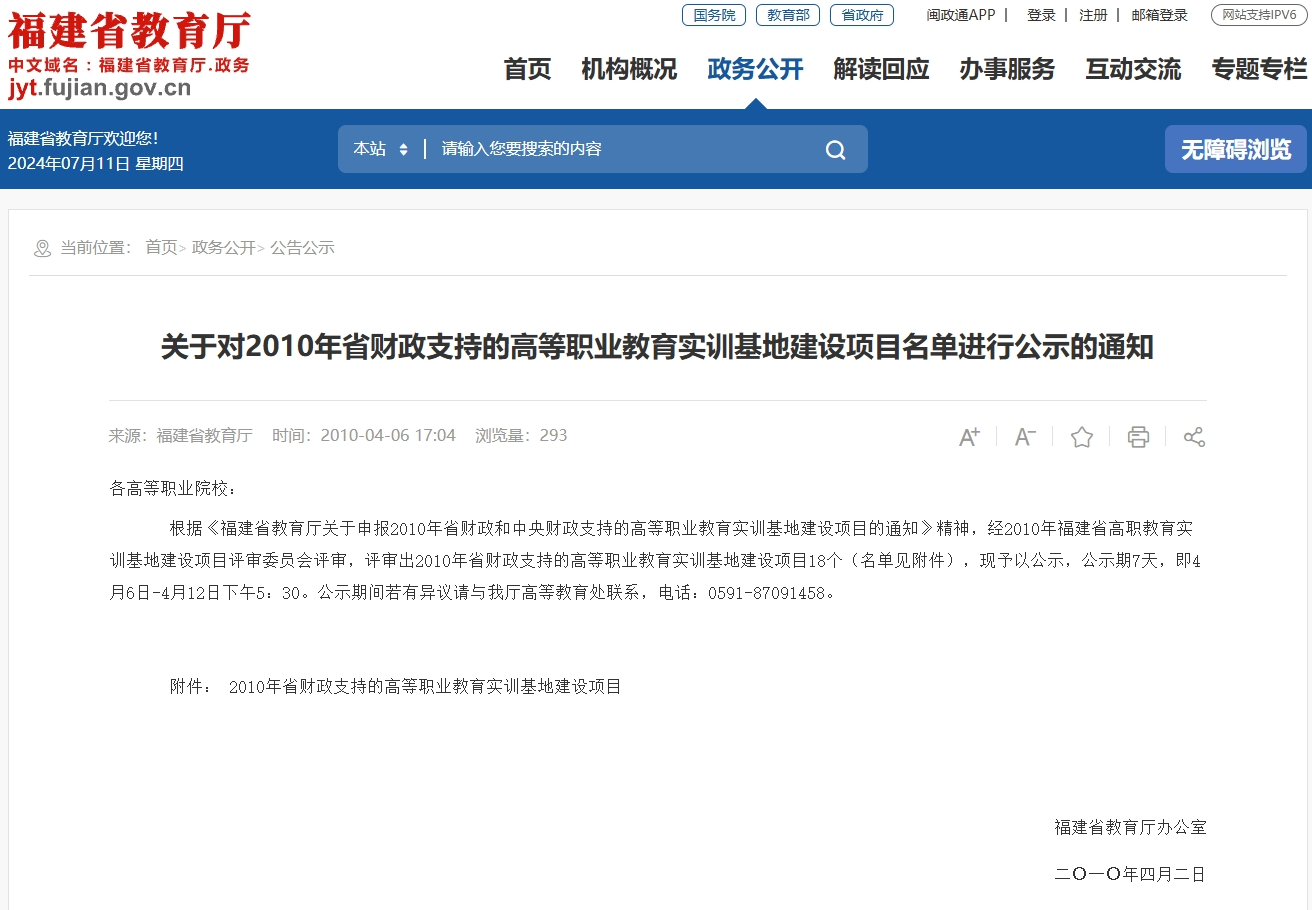Click the 无障碍浏览 button

click(x=1236, y=149)
